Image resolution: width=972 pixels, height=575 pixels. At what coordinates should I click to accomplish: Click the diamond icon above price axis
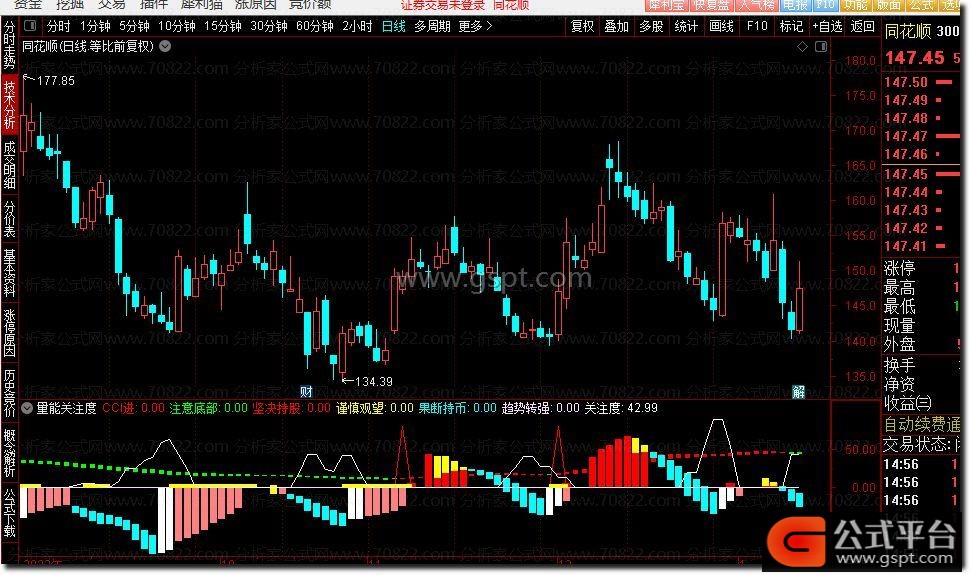tap(802, 46)
